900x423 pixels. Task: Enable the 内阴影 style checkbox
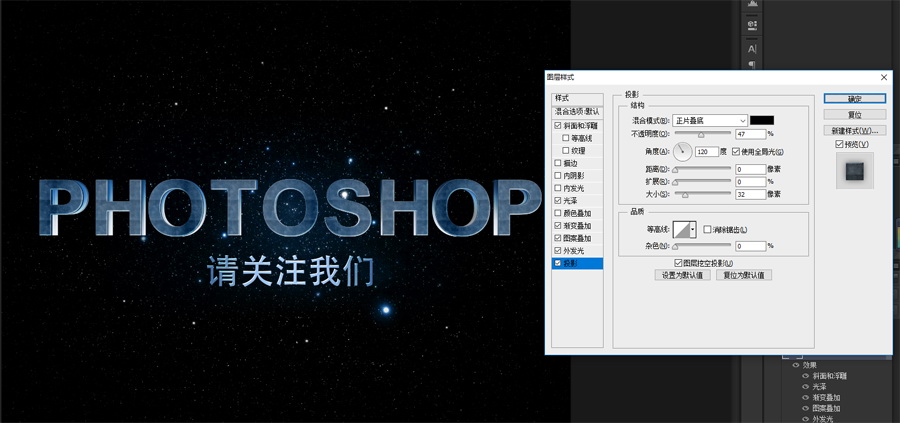[558, 176]
